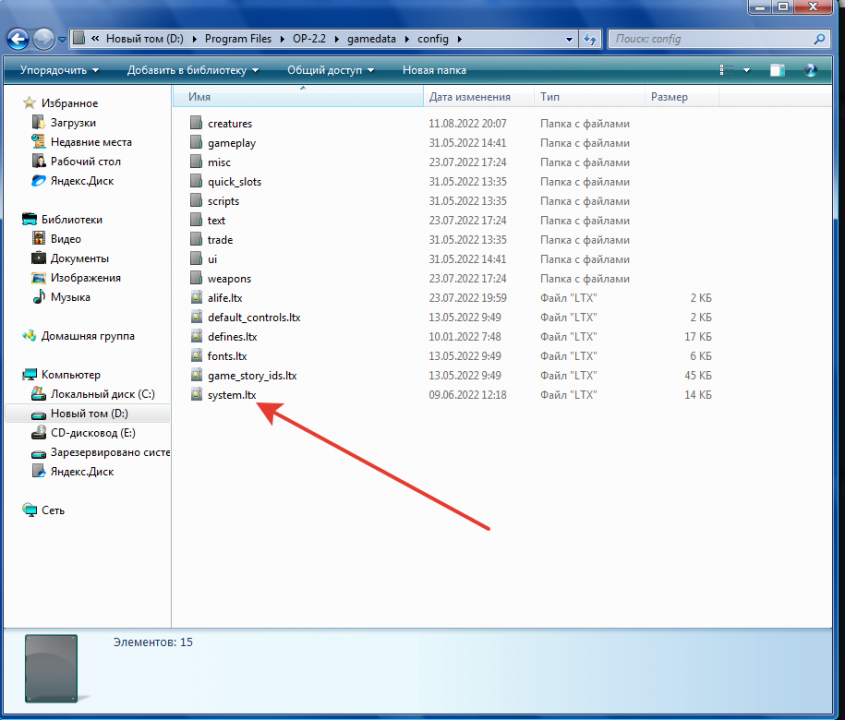Viewport: 845px width, 720px height.
Task: Select the 'misc' folder icon
Action: tap(196, 161)
